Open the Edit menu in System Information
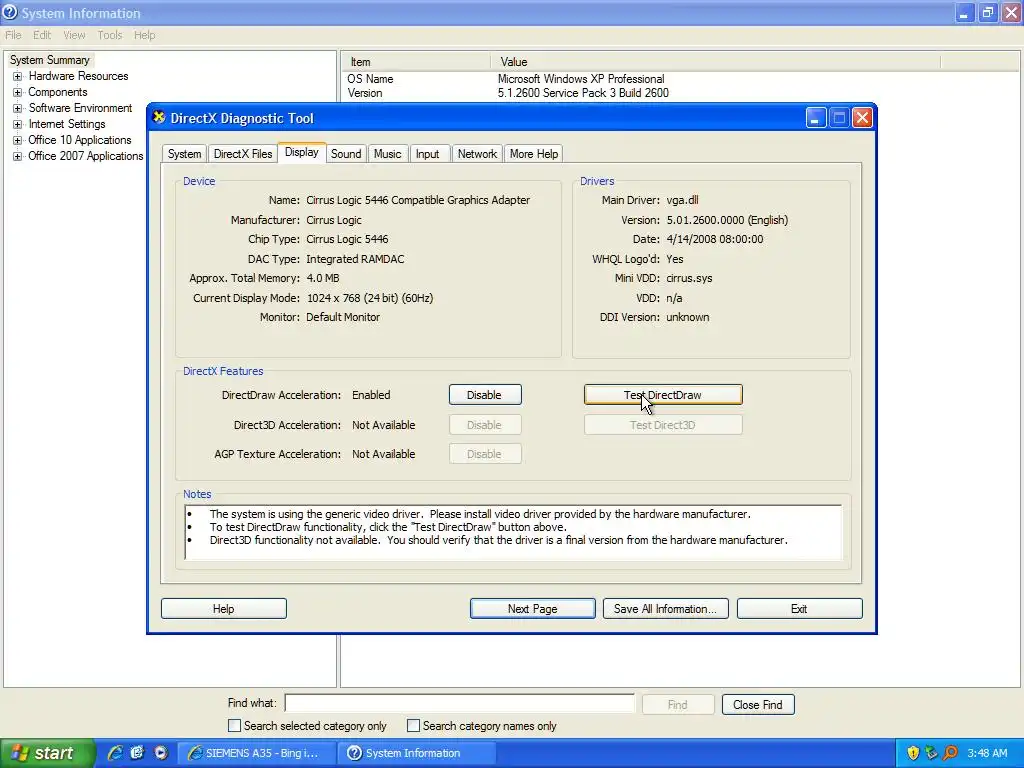Image resolution: width=1024 pixels, height=768 pixels. [42, 35]
